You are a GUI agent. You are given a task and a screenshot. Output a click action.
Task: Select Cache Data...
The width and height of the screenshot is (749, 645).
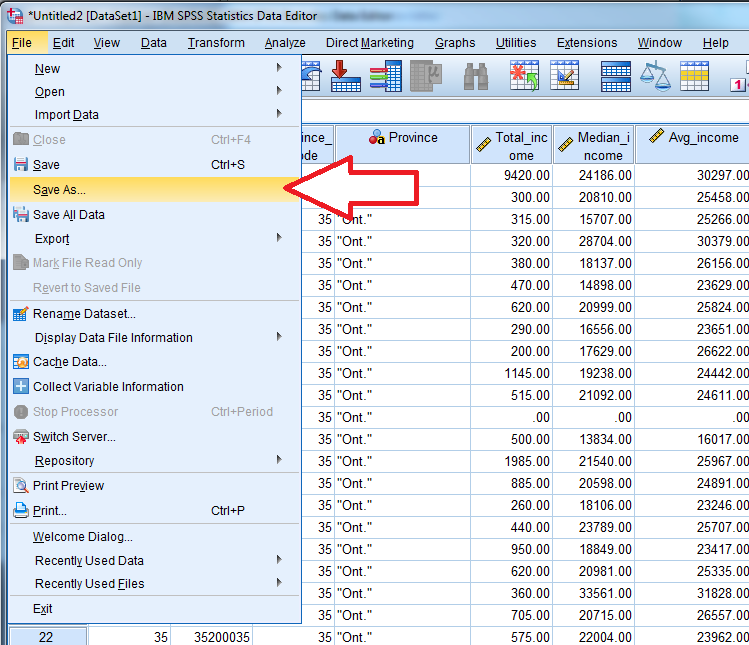point(155,362)
